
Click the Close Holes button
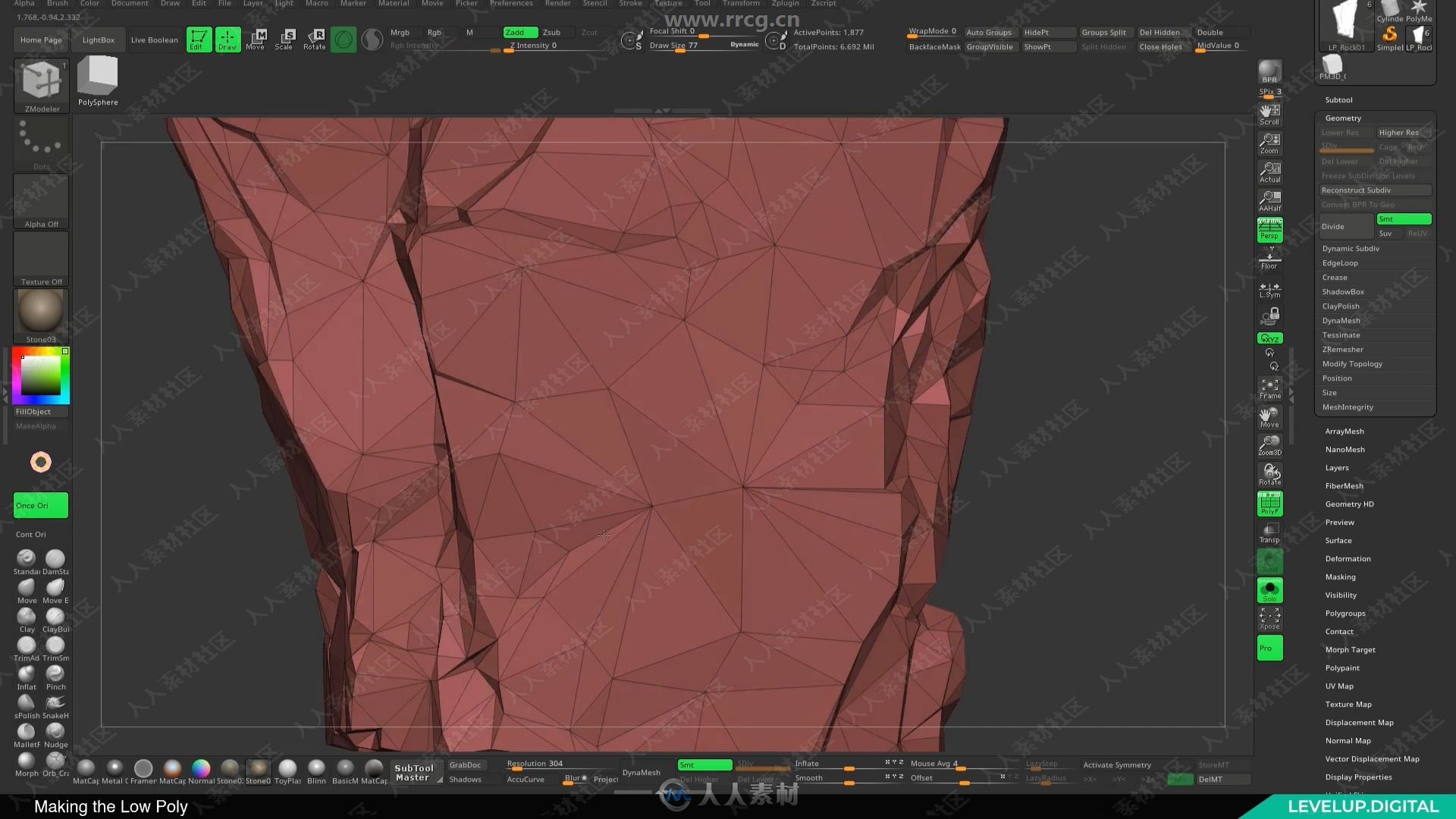tap(1163, 47)
